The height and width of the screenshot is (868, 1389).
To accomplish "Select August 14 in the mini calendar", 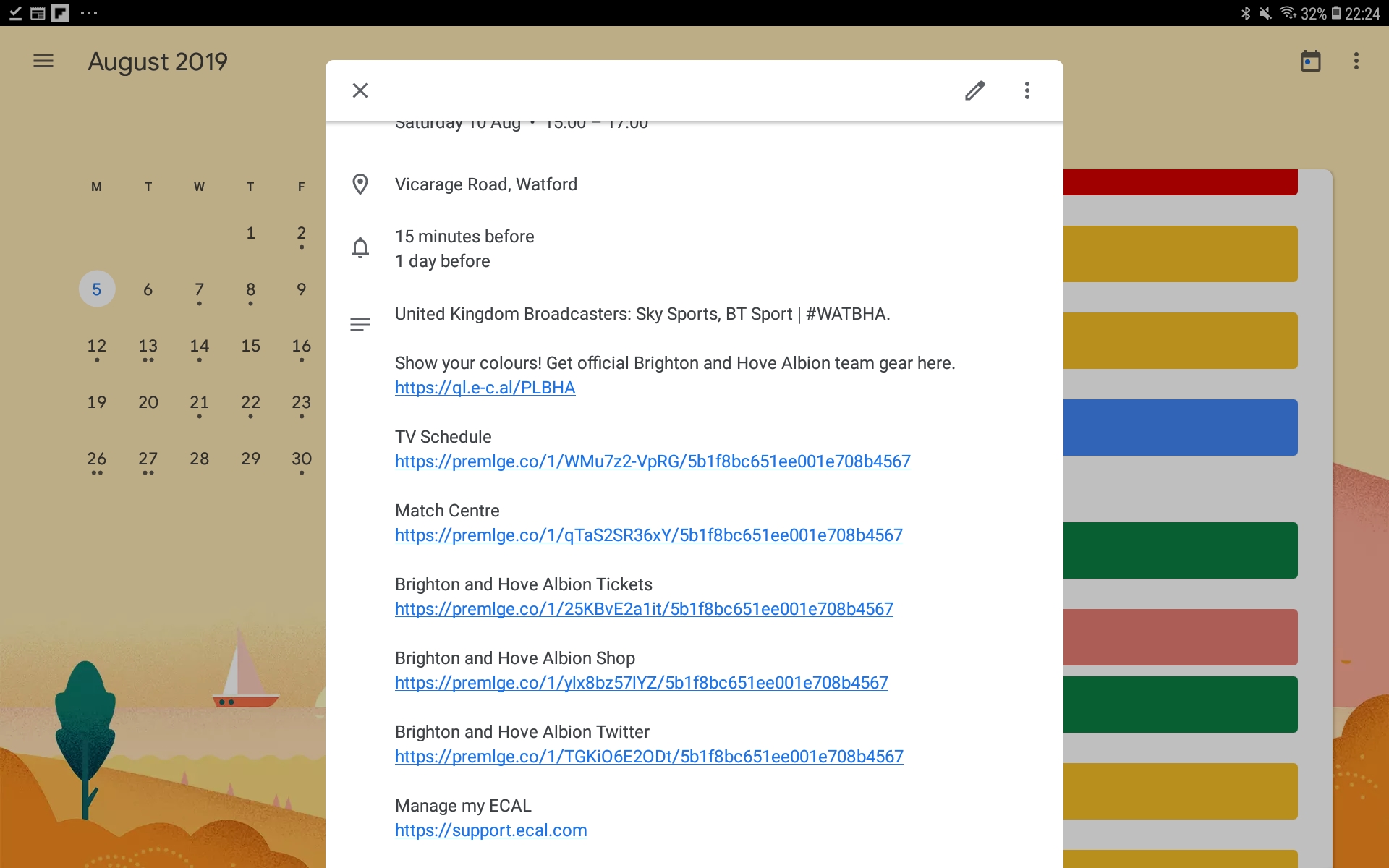I will [199, 346].
